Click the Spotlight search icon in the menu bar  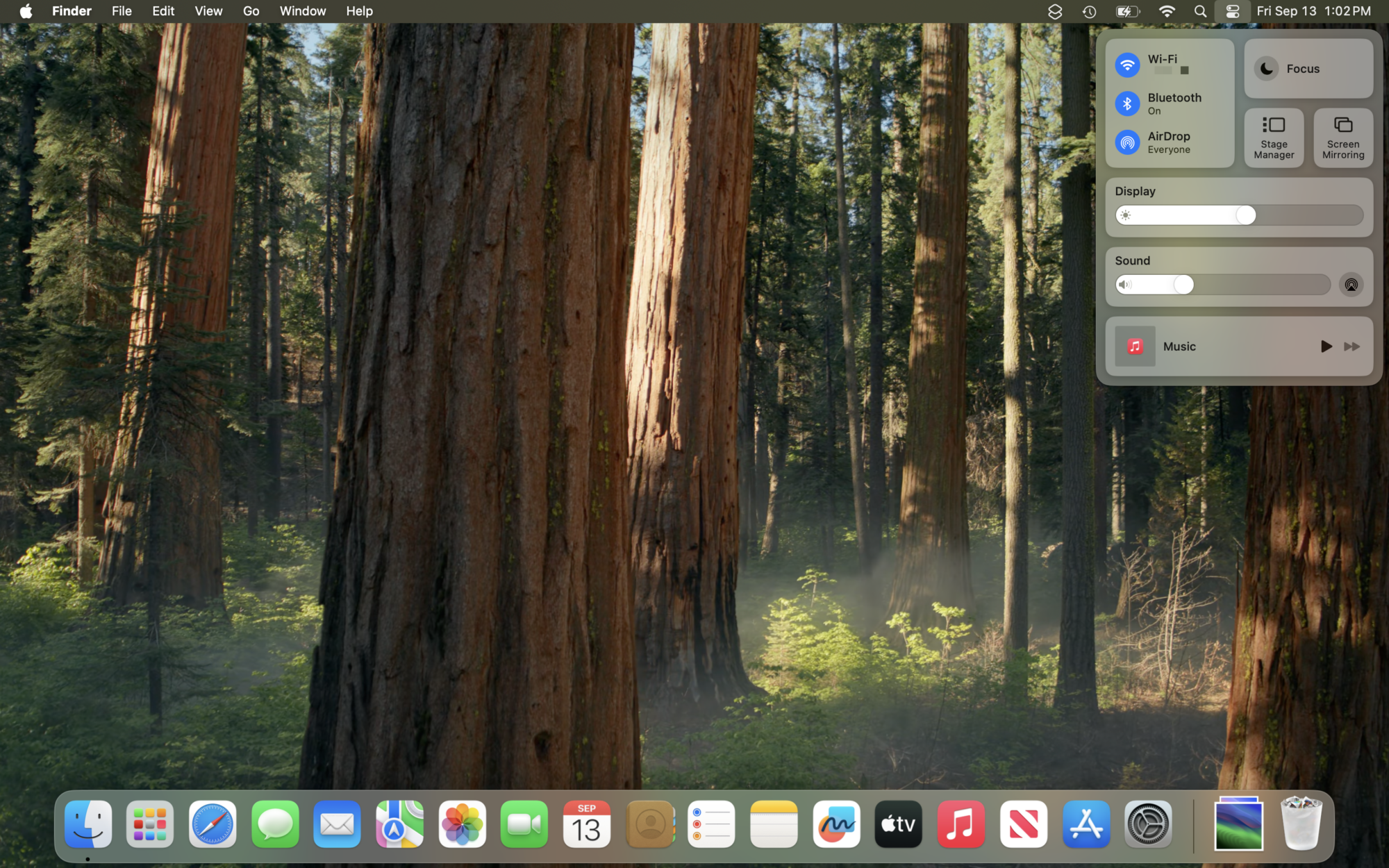click(1199, 11)
